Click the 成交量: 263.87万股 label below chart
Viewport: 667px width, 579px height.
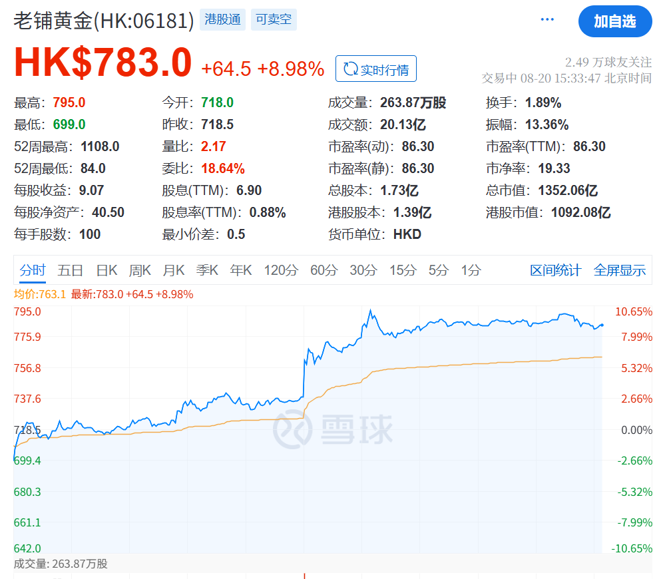60,564
